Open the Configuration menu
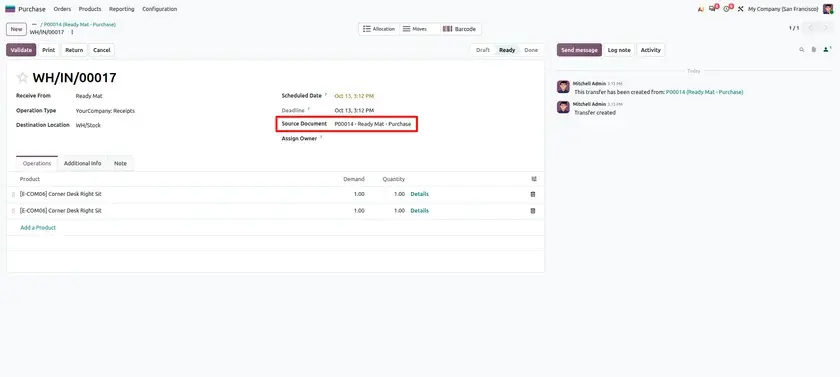 [160, 9]
